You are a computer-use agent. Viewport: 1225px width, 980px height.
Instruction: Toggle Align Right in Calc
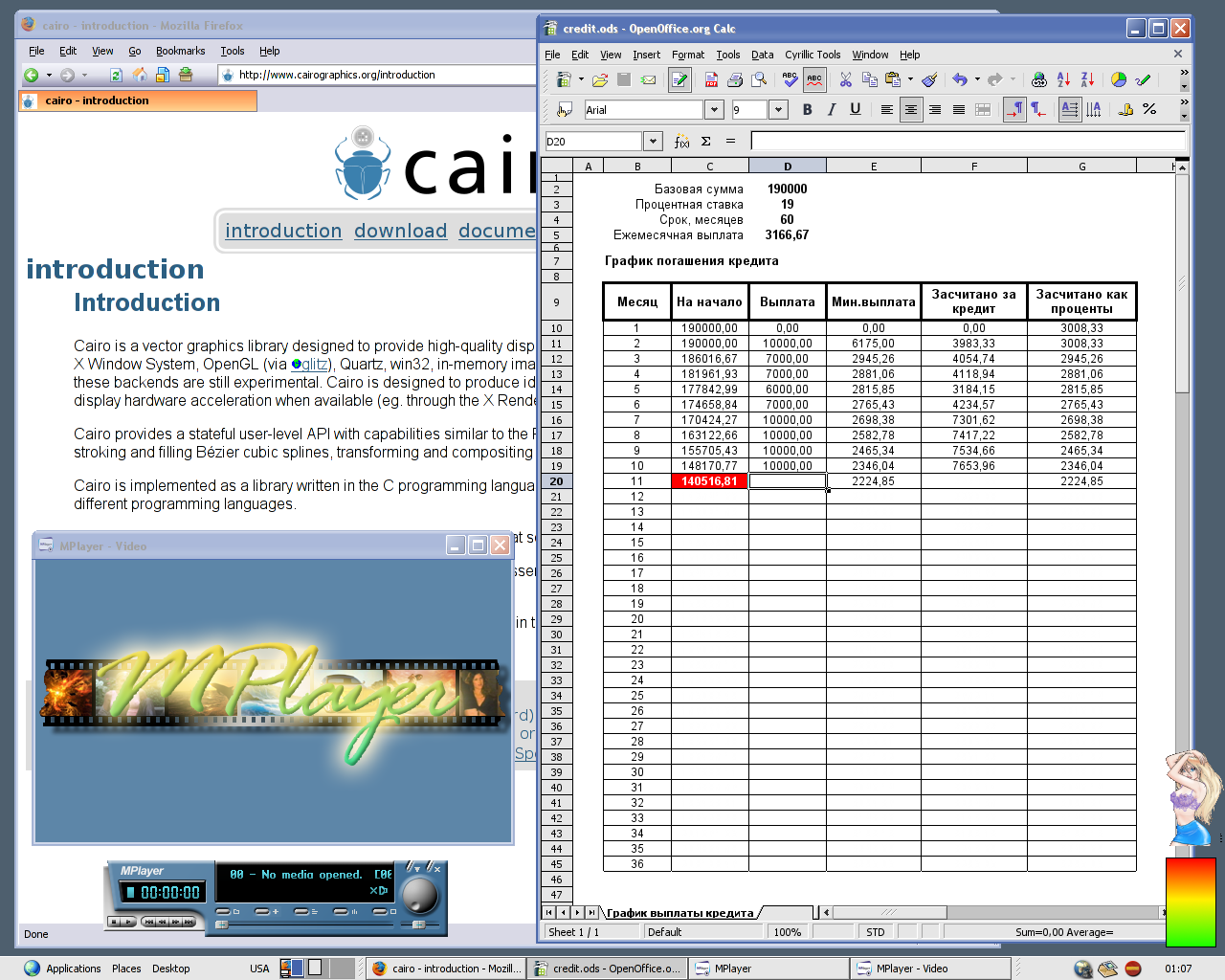[935, 110]
